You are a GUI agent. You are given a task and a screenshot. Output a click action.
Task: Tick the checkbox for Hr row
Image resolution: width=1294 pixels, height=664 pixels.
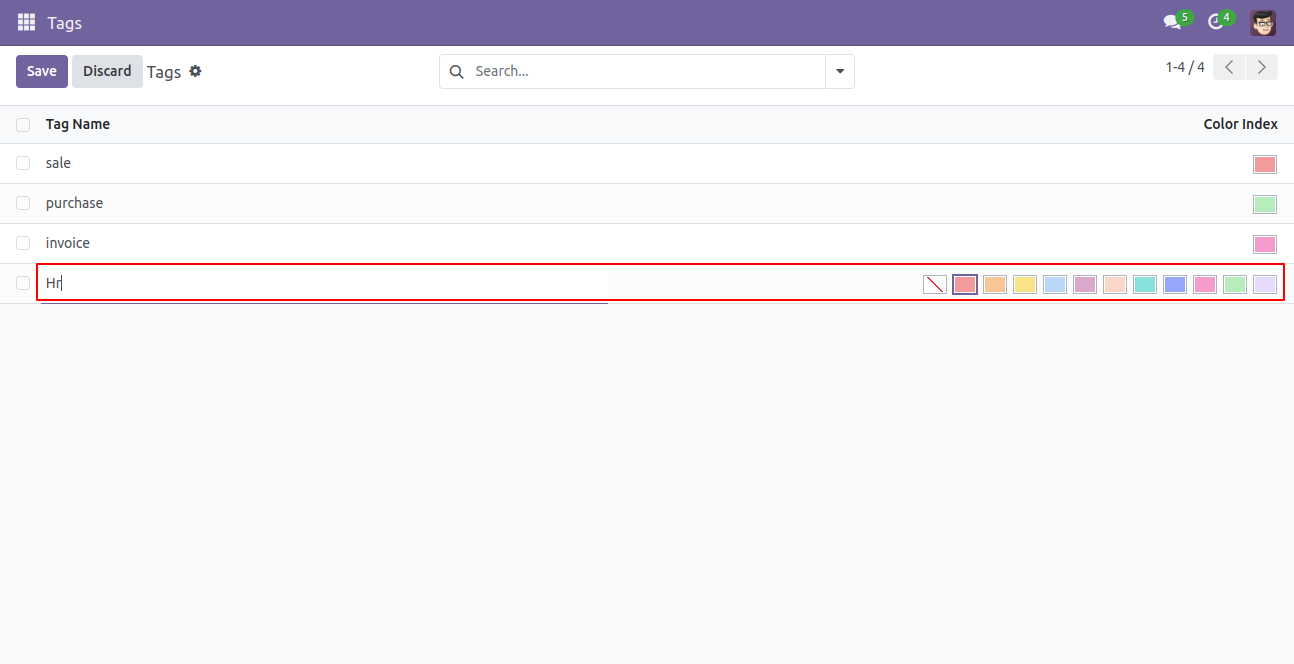click(23, 283)
